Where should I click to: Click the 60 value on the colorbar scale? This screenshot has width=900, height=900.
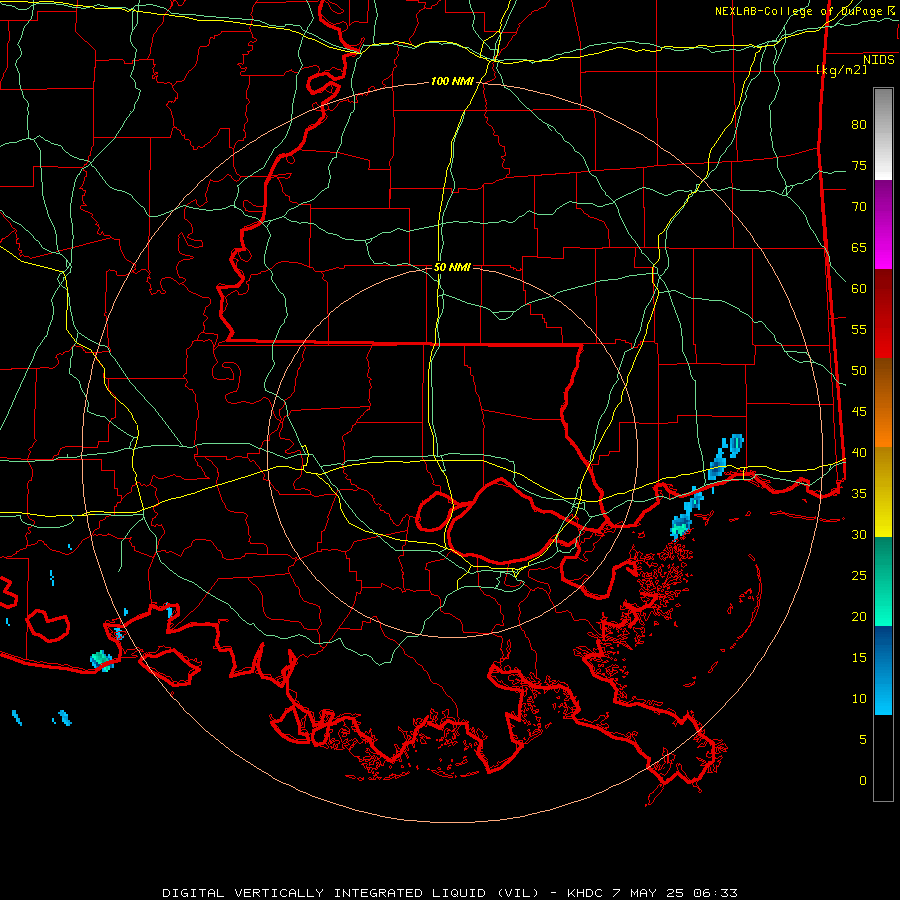pos(859,289)
